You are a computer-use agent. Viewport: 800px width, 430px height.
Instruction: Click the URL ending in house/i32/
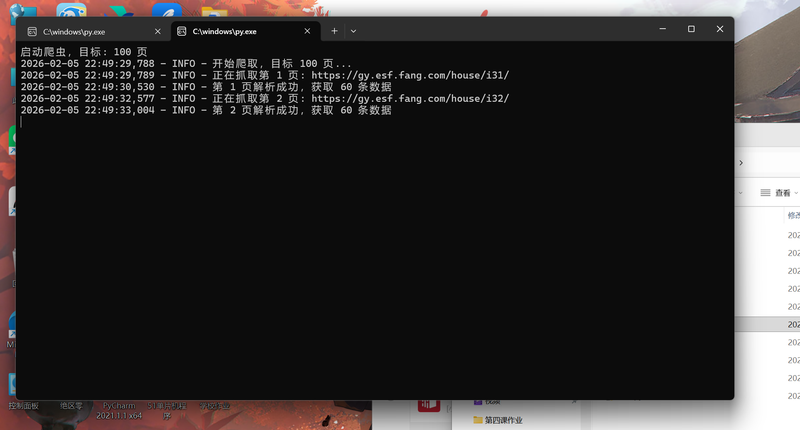(410, 99)
